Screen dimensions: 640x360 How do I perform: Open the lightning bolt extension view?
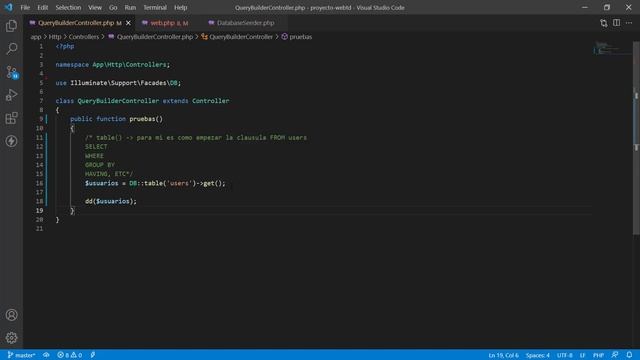tap(11, 141)
